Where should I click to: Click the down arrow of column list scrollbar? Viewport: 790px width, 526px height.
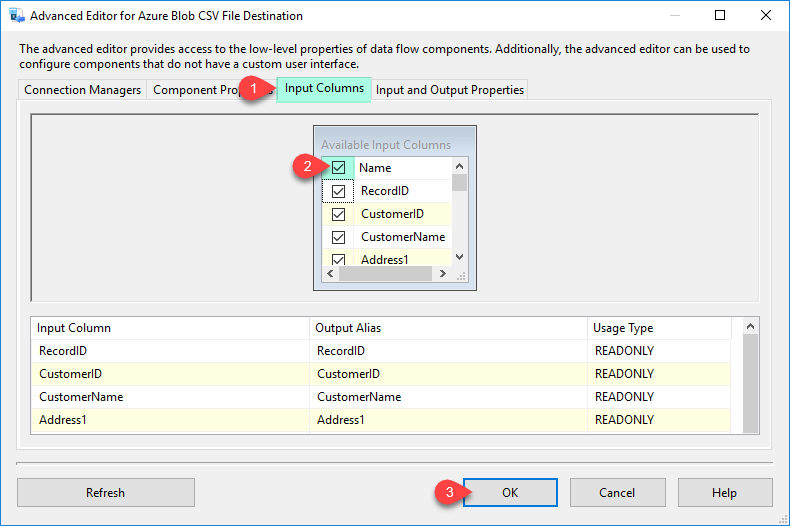pyautogui.click(x=459, y=257)
